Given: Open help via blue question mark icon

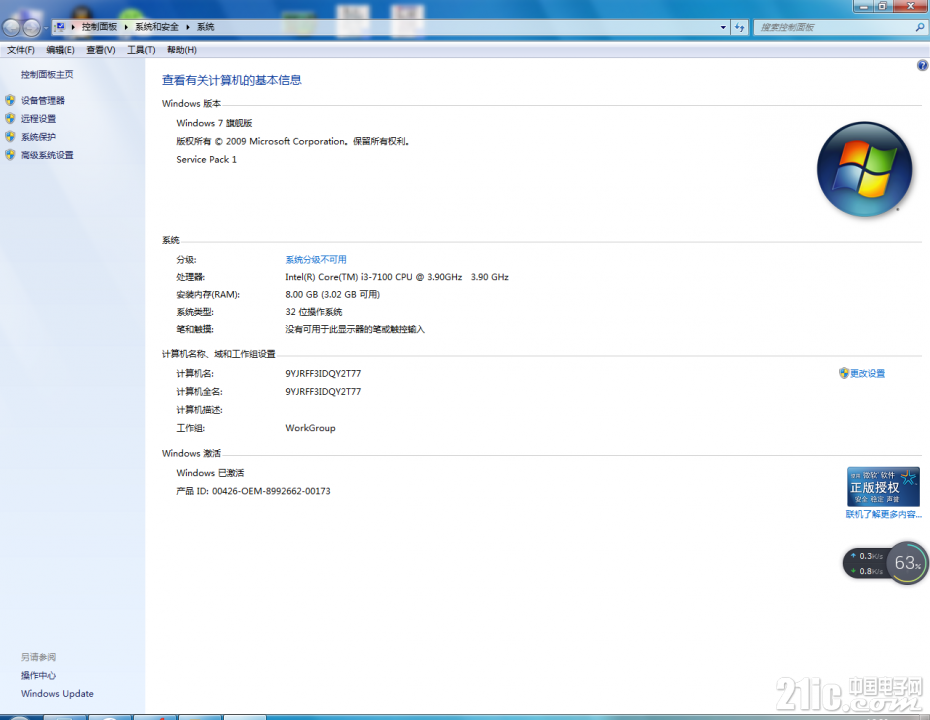Looking at the screenshot, I should (922, 65).
